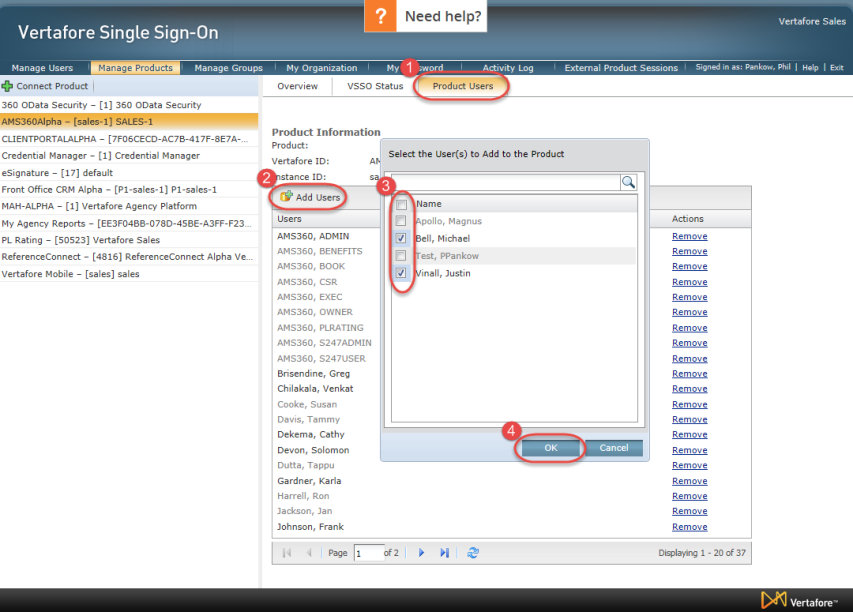Click OK to add selected users
Viewport: 853px width, 612px height.
click(x=551, y=448)
